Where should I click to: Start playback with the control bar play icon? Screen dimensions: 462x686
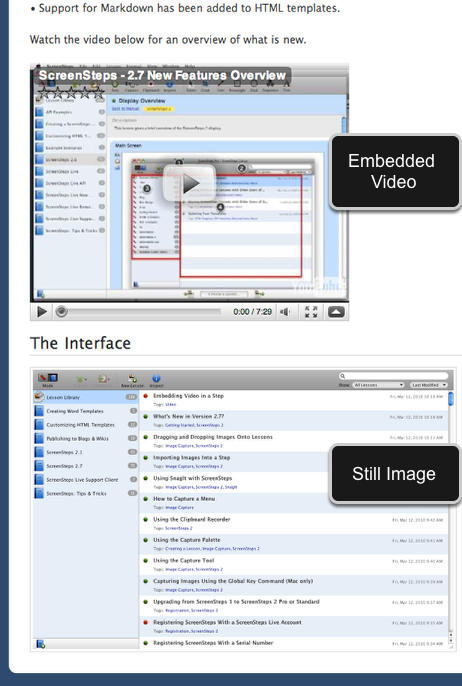coord(42,312)
